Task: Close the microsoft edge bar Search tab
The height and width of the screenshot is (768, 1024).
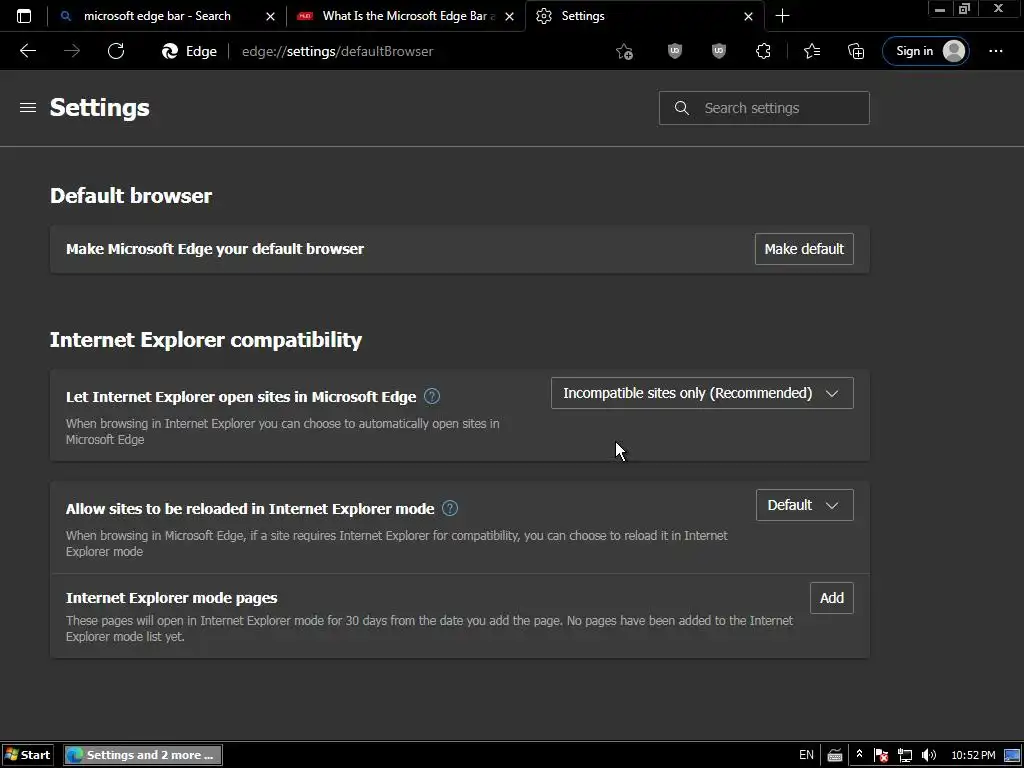Action: click(x=270, y=16)
